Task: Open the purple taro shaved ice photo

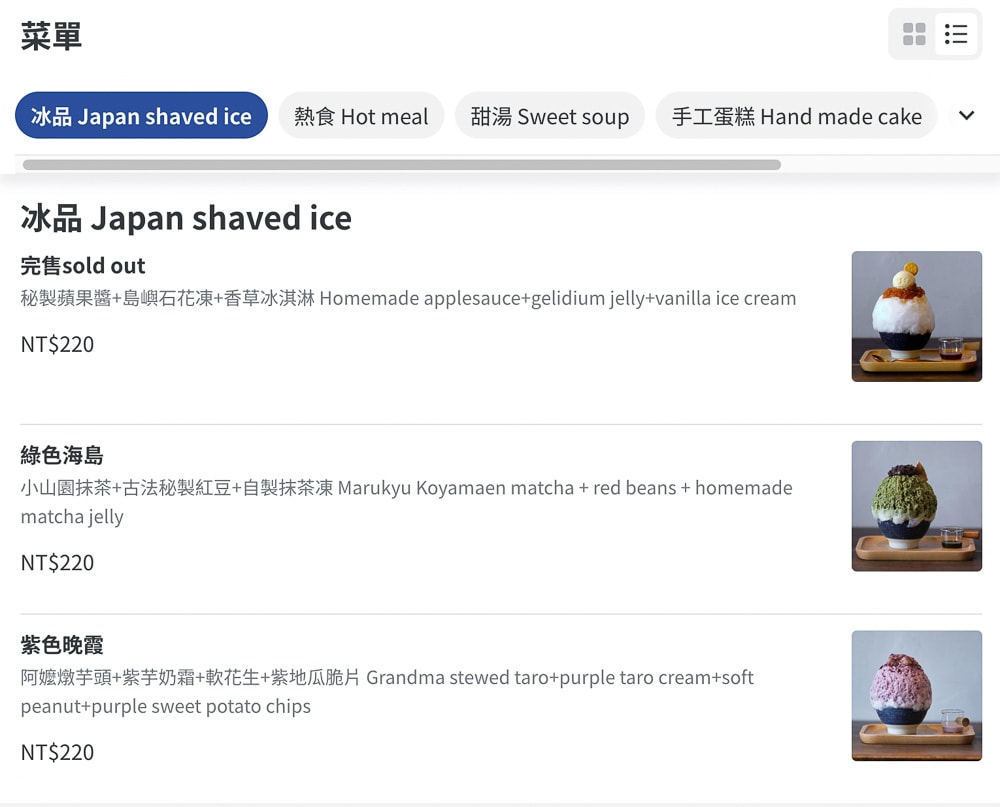Action: tap(916, 696)
